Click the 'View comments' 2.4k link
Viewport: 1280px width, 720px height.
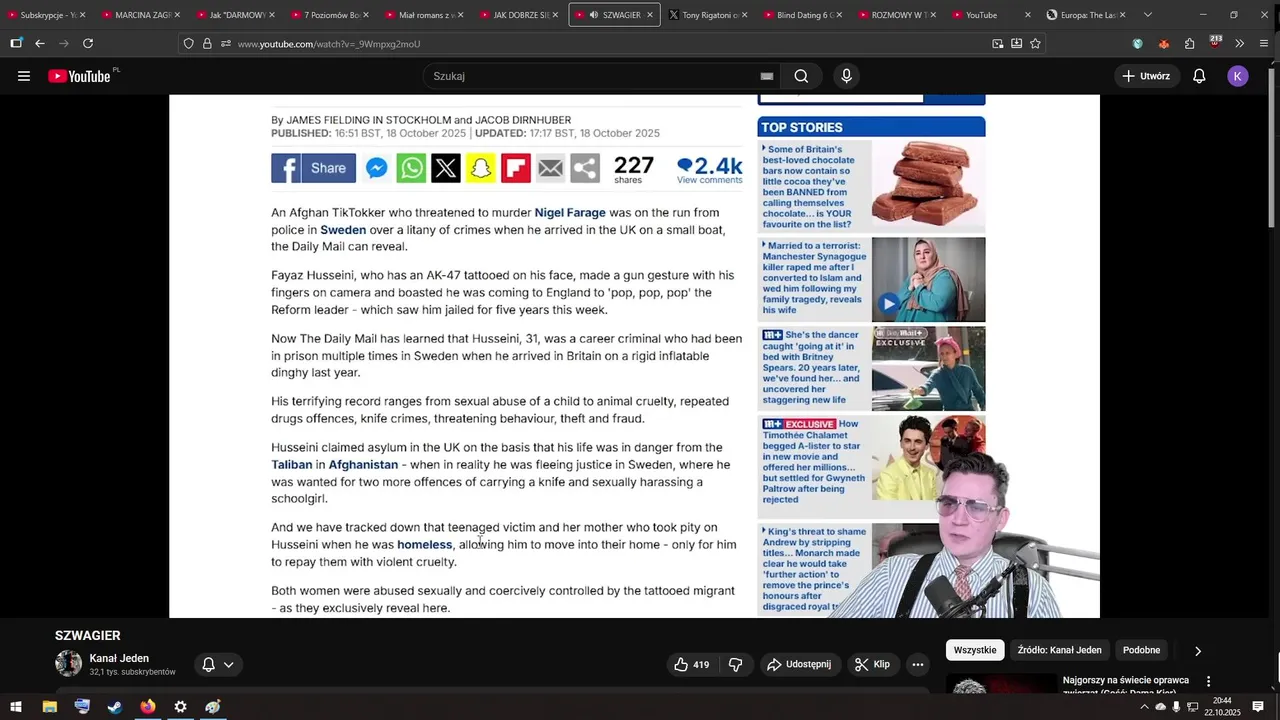pos(709,170)
